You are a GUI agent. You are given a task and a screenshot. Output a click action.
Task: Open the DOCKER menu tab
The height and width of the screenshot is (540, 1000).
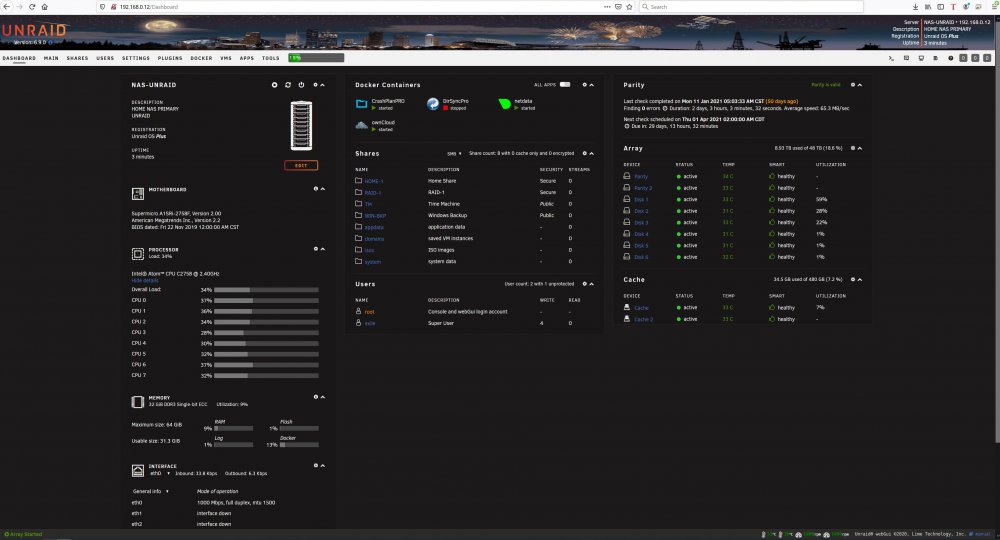202,58
